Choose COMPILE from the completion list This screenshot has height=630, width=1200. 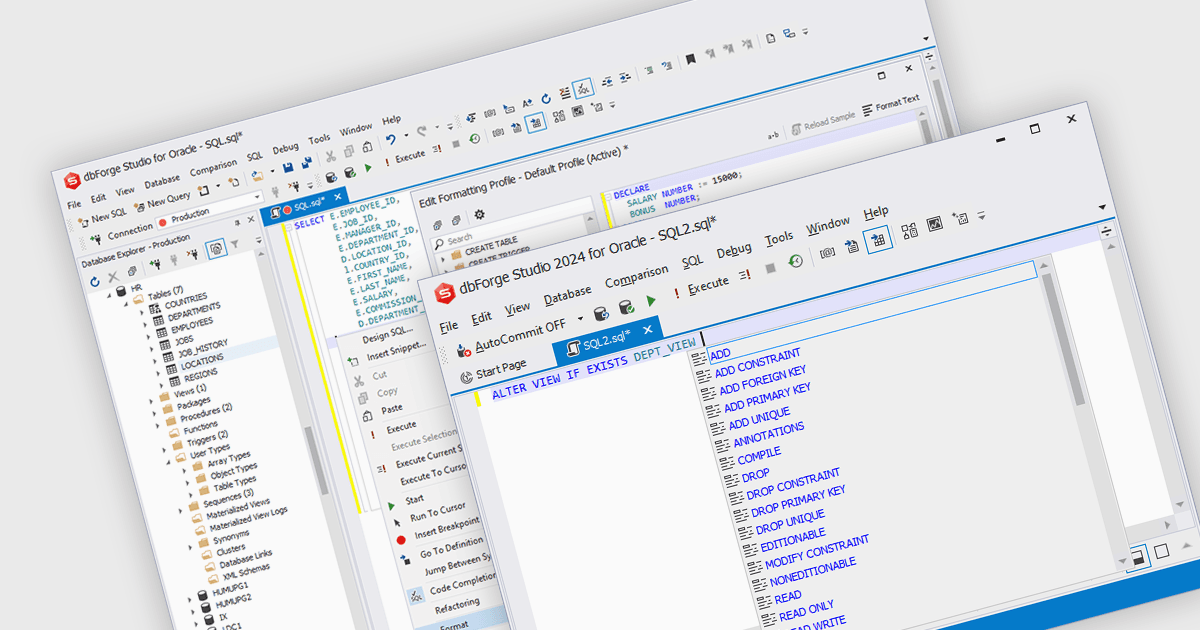[759, 456]
